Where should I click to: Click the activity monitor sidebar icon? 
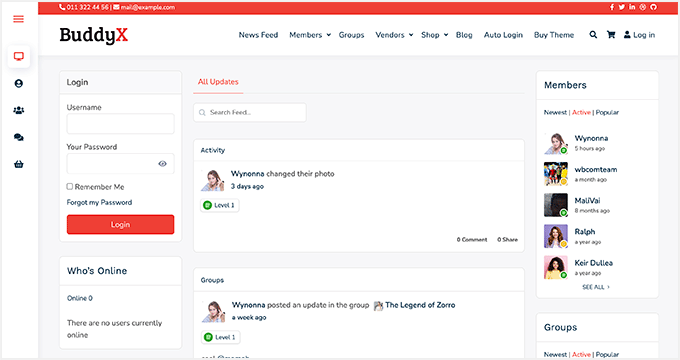(19, 56)
